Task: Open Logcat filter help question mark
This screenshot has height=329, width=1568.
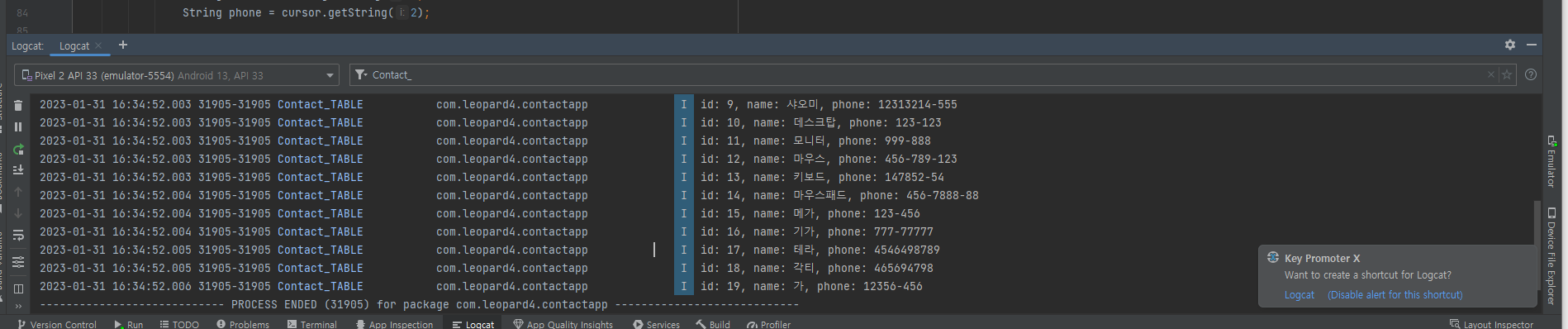Action: (x=1531, y=75)
